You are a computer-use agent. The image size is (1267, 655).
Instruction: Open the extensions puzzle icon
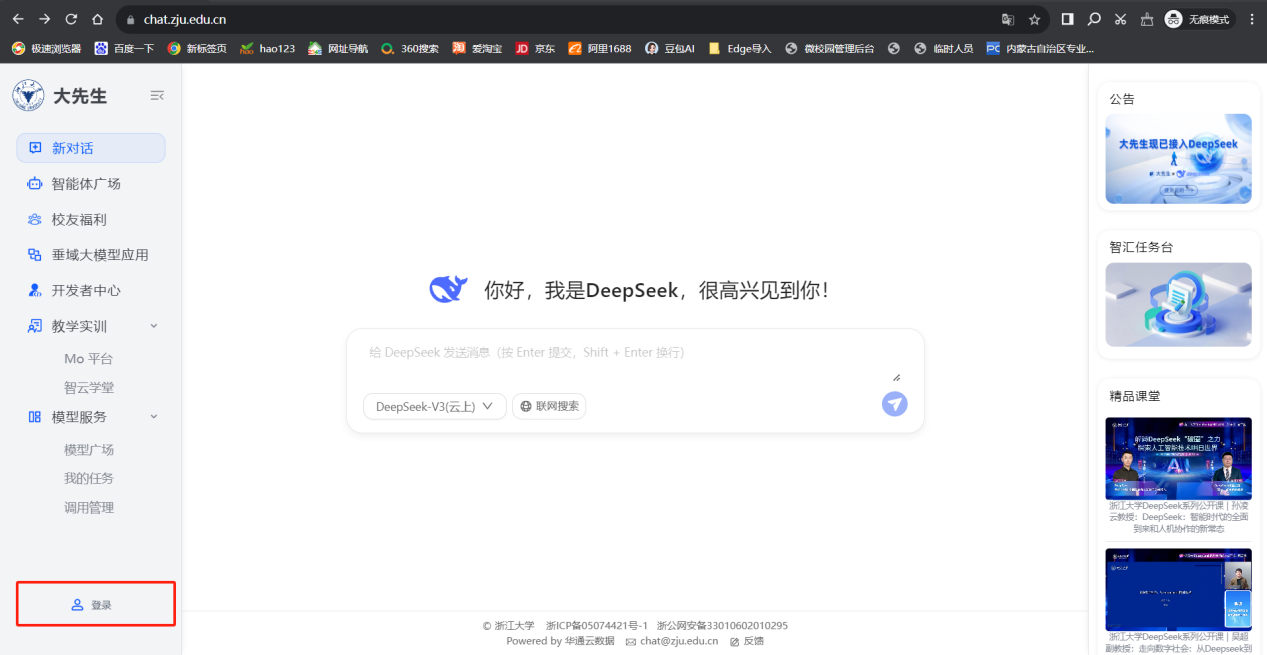point(1146,19)
